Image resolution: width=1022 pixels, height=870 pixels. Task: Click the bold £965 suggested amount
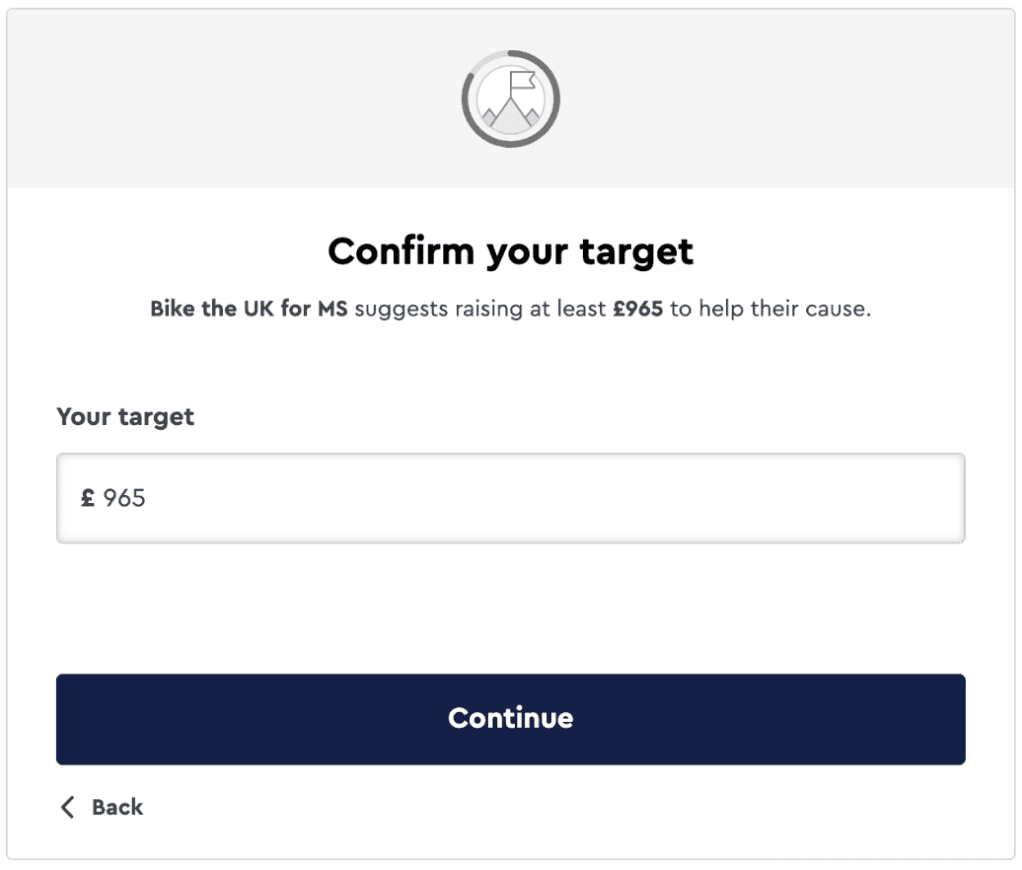coord(637,309)
